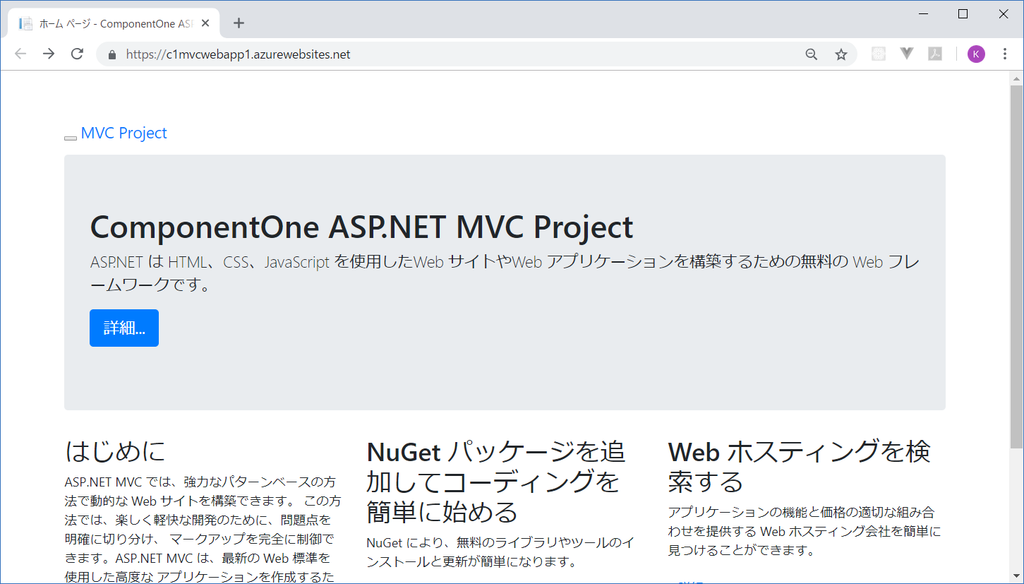Open the MVC Project link
The image size is (1024, 584).
[x=123, y=133]
